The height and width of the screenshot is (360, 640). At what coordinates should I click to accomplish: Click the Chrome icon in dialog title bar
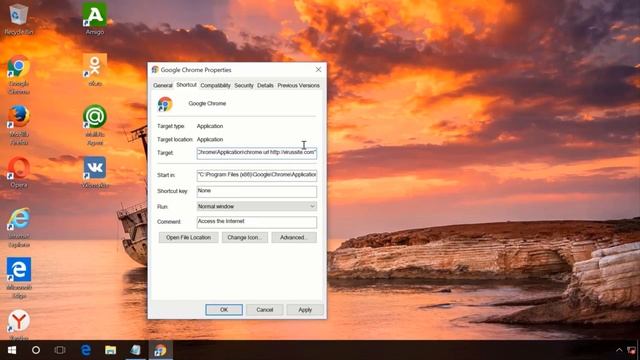click(155, 70)
